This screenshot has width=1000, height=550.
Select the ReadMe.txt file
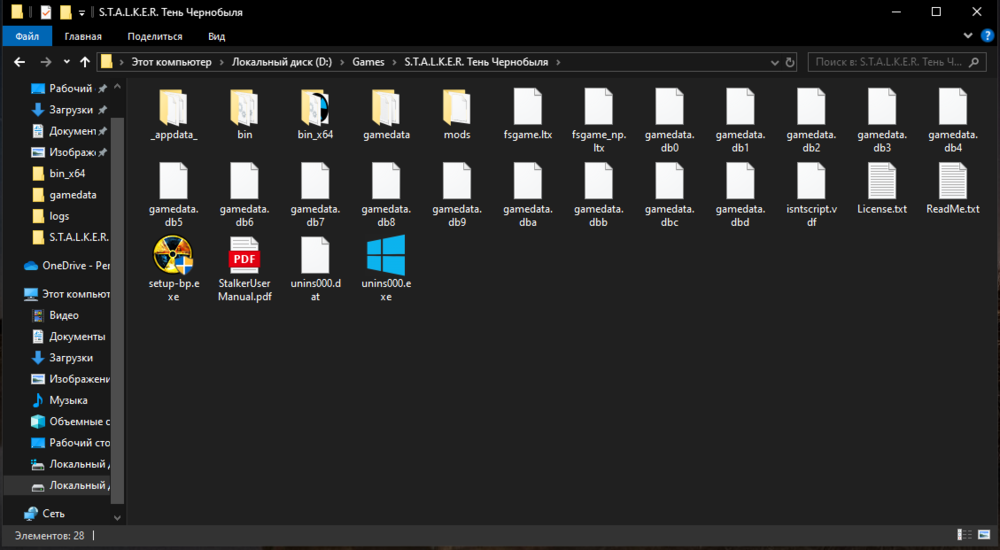pyautogui.click(x=952, y=182)
